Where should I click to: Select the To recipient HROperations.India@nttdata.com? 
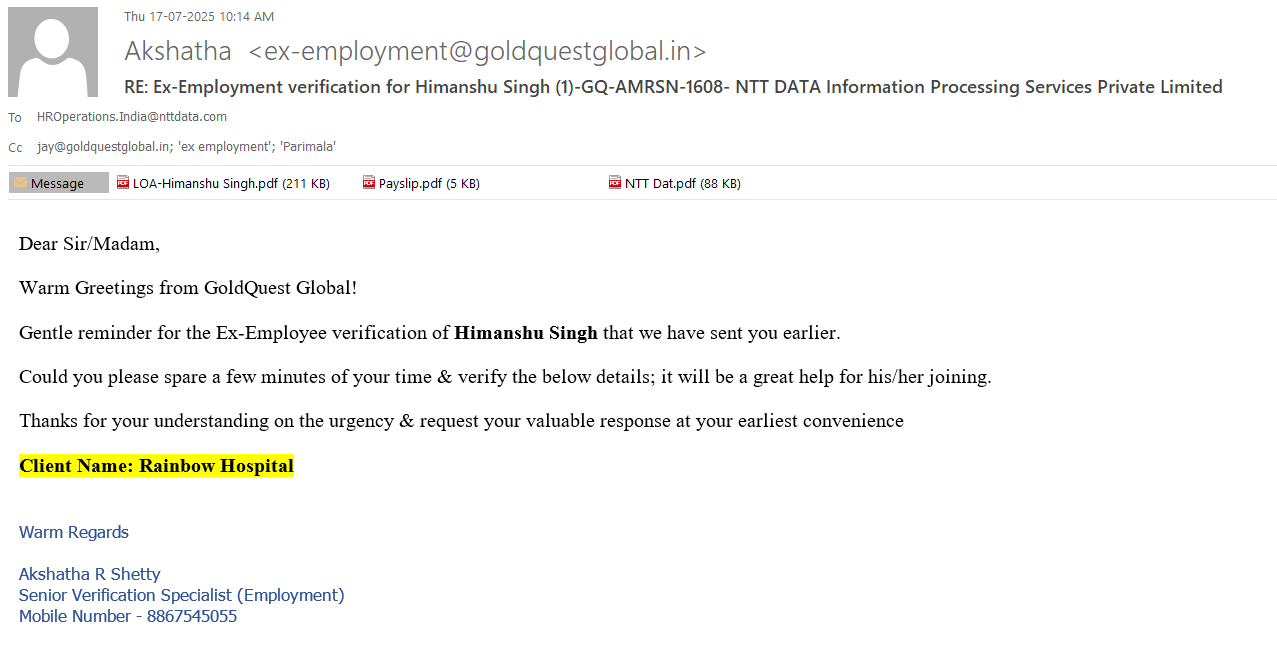[132, 117]
